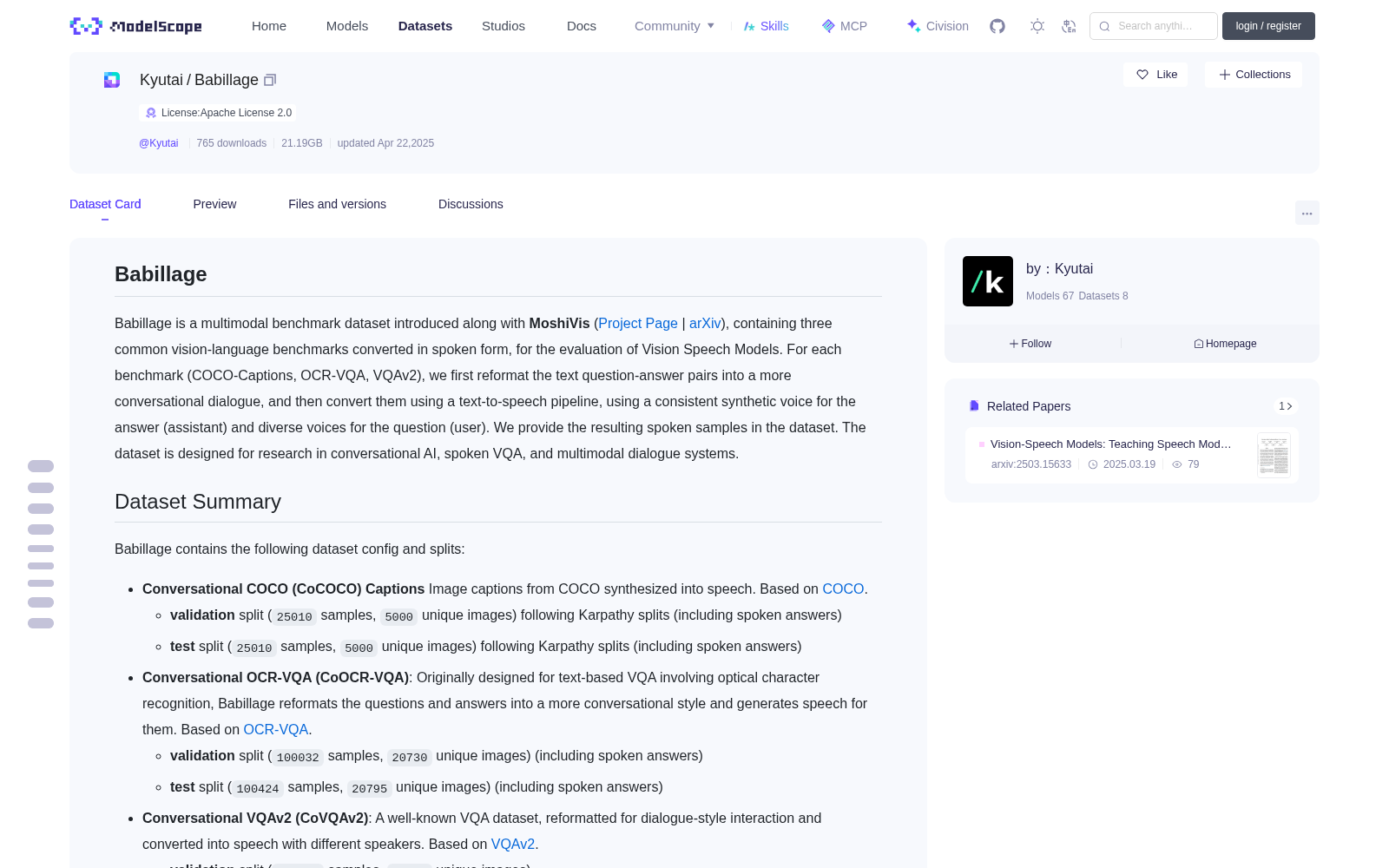Click the related paper thumbnail image

[1274, 455]
